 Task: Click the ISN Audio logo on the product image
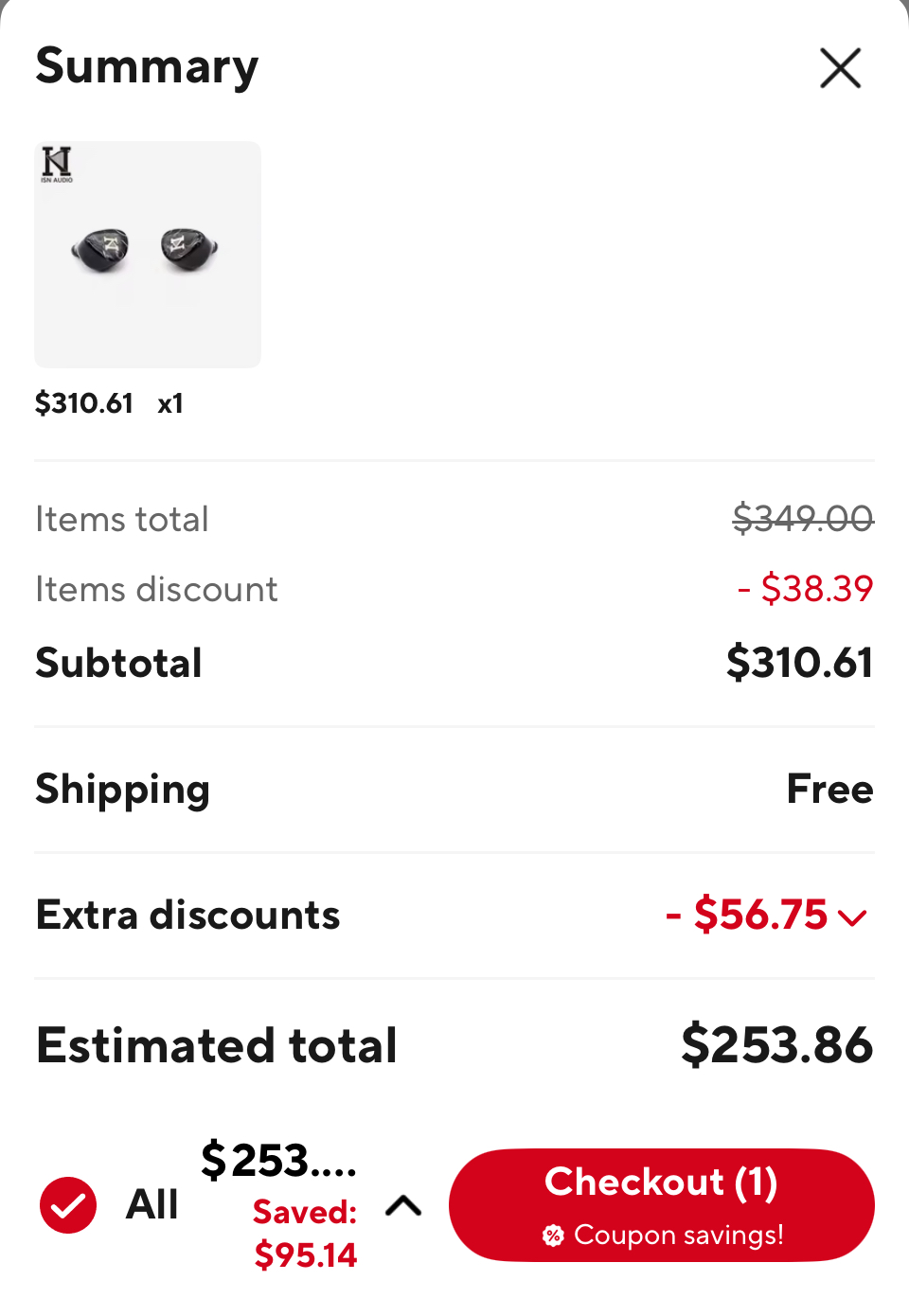[x=57, y=164]
